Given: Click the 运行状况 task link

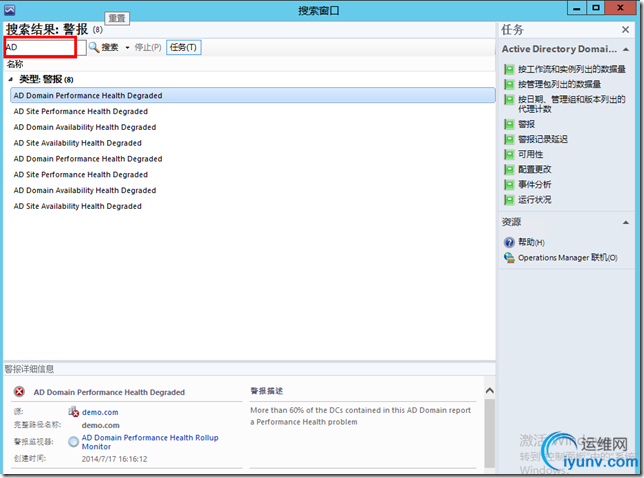Looking at the screenshot, I should [534, 200].
